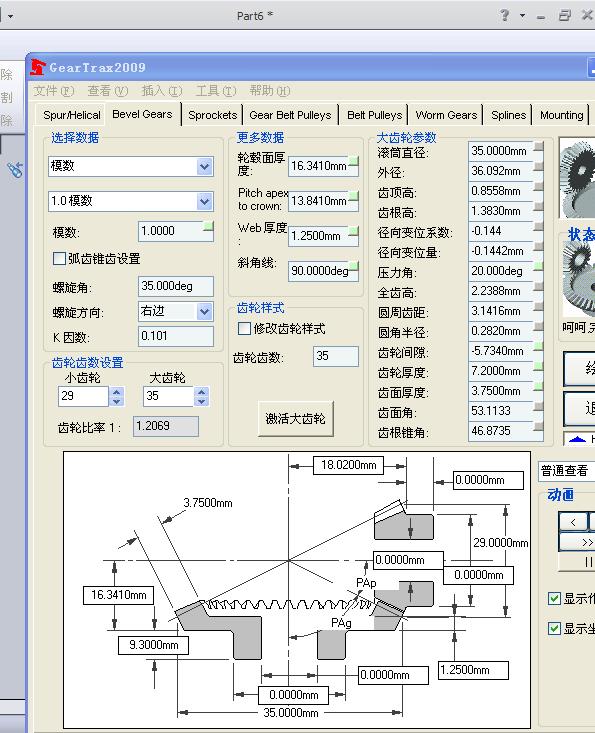The image size is (595, 733).
Task: Switch to the Belt Pulleys tab
Action: point(374,115)
